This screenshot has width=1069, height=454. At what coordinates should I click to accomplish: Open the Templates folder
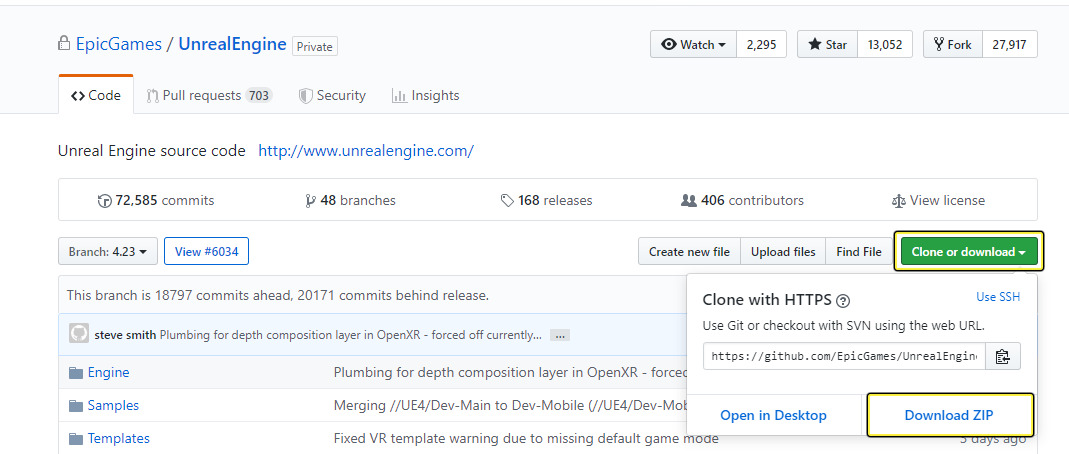pyautogui.click(x=119, y=438)
